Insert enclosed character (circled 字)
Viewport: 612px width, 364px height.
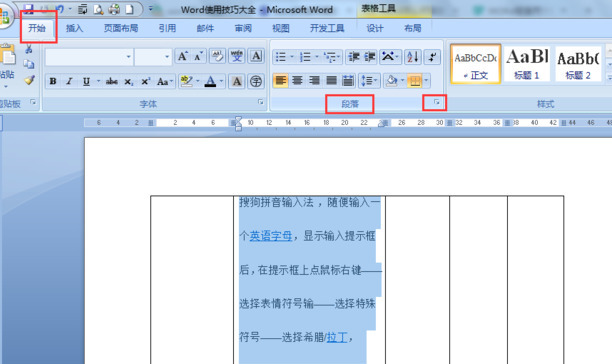256,81
